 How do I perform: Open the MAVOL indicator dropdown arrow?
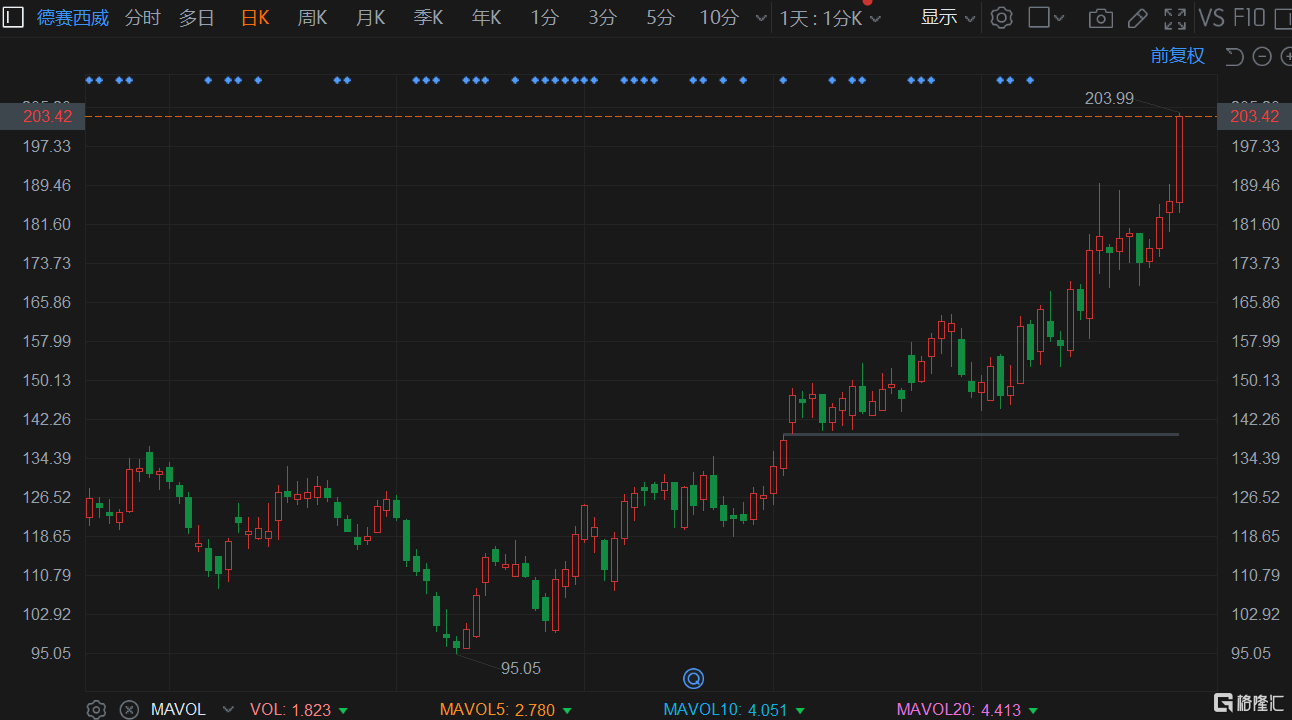(228, 709)
